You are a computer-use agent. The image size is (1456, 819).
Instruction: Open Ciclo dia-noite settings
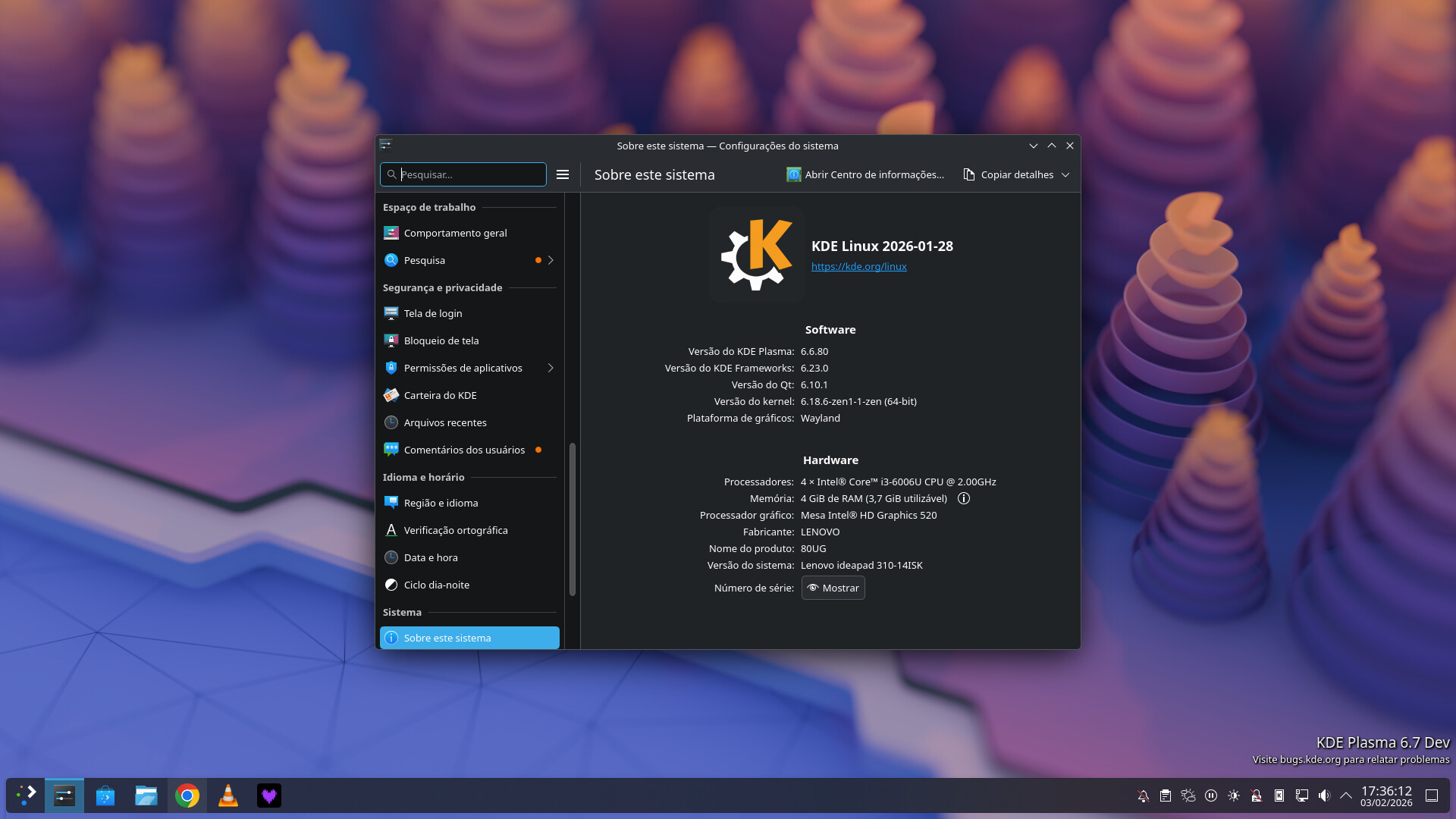[436, 585]
